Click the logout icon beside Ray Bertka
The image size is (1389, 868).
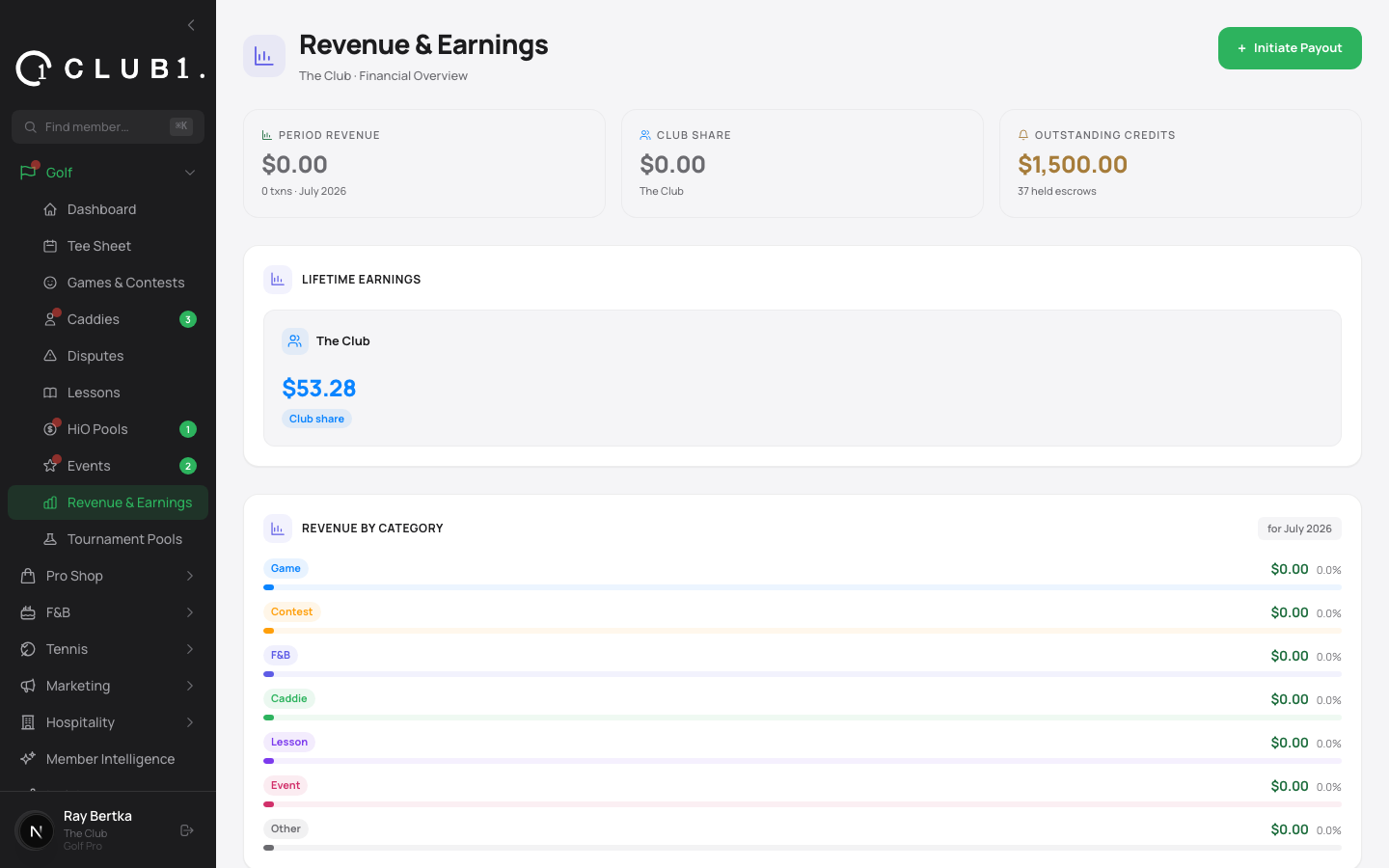click(187, 830)
